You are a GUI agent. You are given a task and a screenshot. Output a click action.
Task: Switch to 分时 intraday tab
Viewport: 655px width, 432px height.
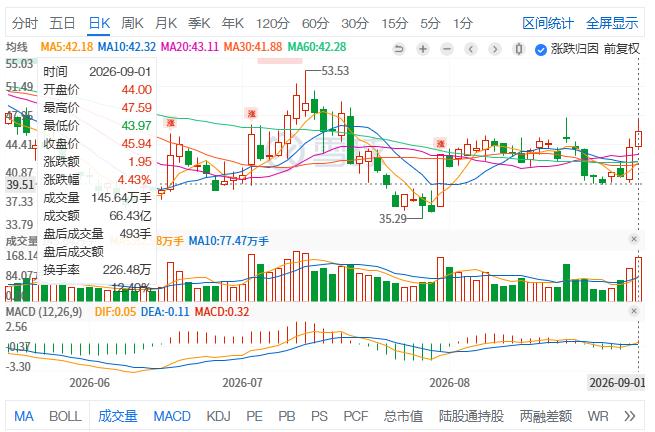(25, 23)
